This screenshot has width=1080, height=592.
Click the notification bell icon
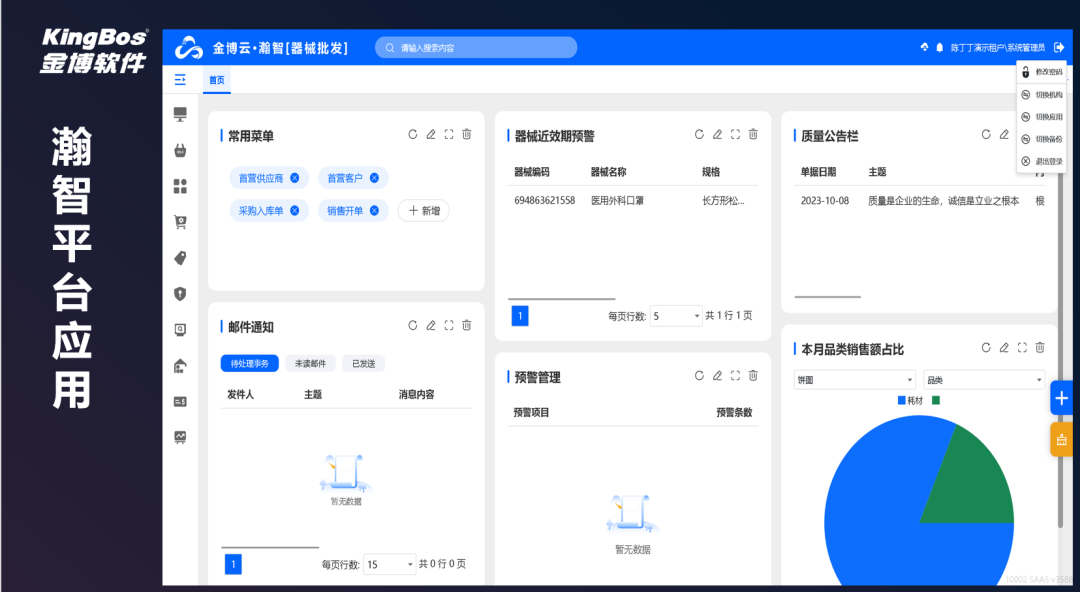pos(940,48)
